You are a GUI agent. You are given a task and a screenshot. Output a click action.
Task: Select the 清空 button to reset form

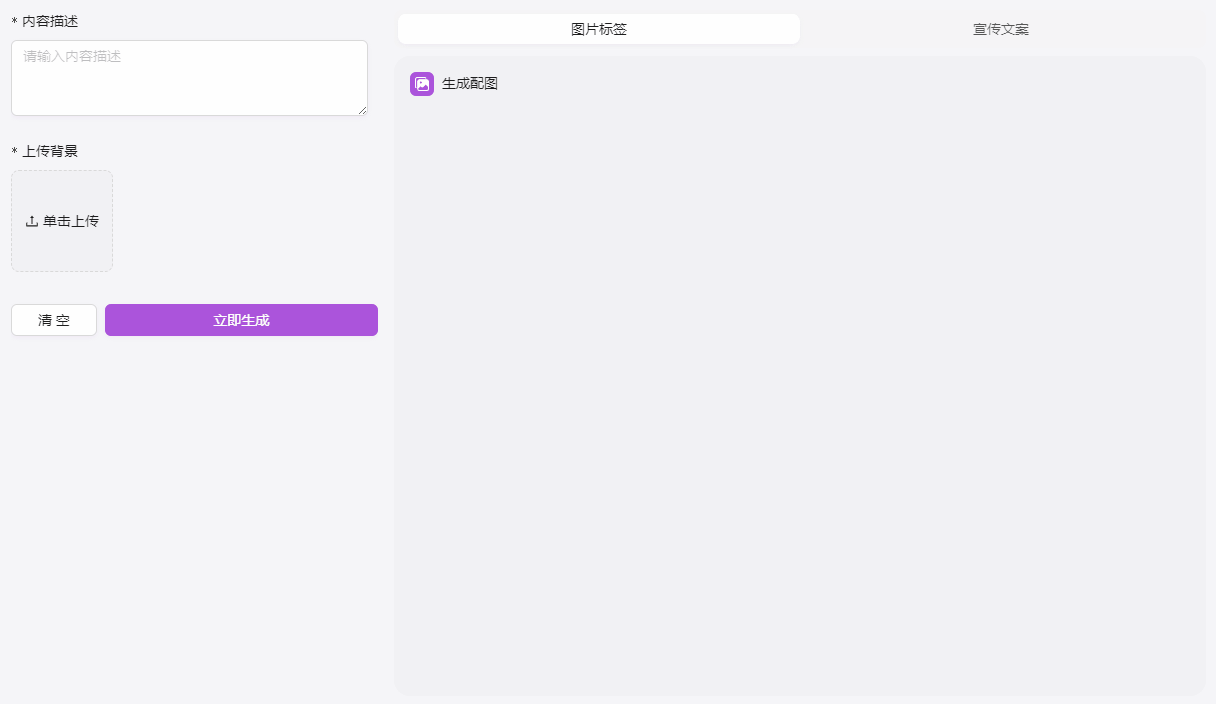53,319
